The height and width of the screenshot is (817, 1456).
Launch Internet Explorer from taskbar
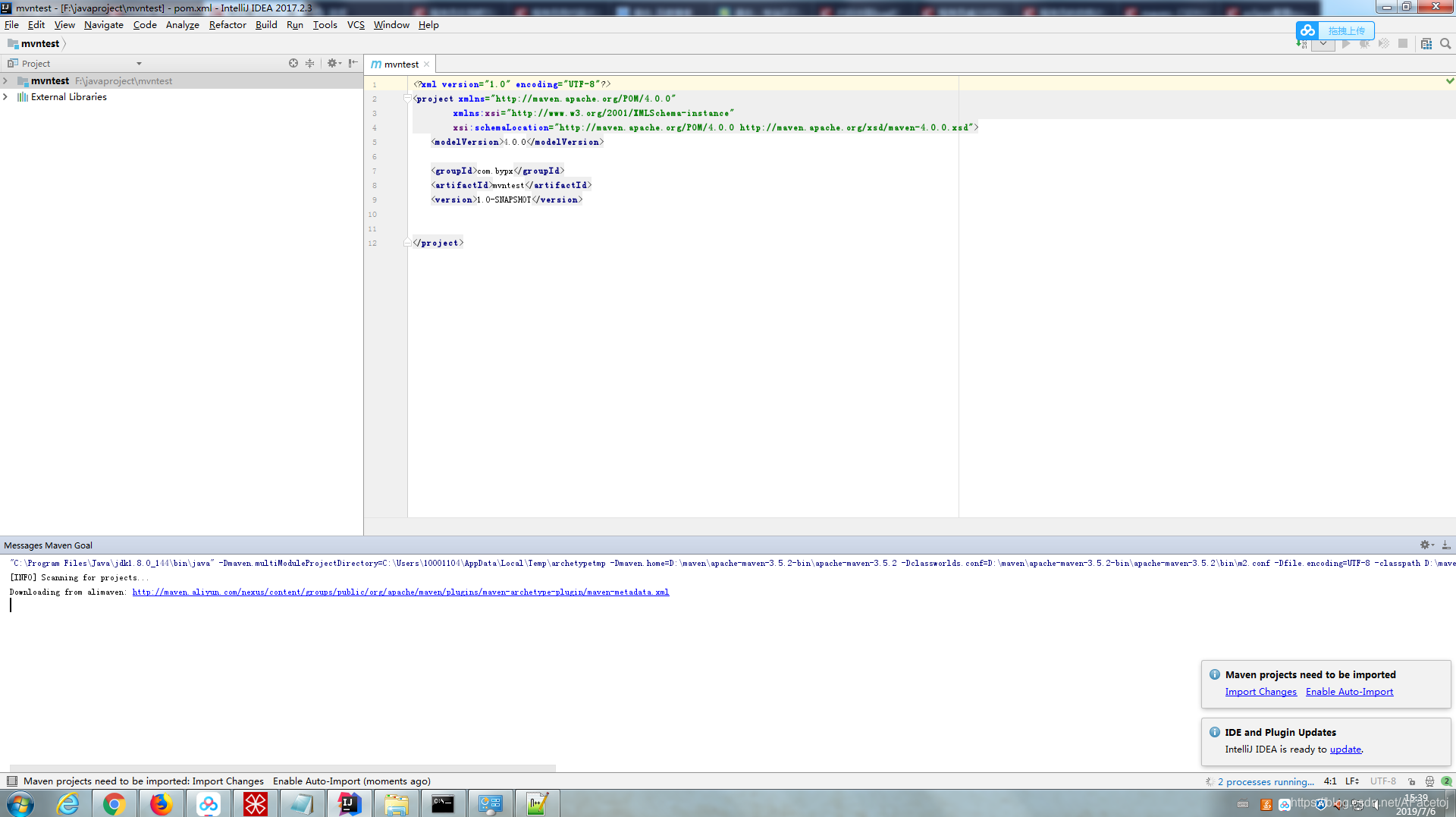pos(68,803)
